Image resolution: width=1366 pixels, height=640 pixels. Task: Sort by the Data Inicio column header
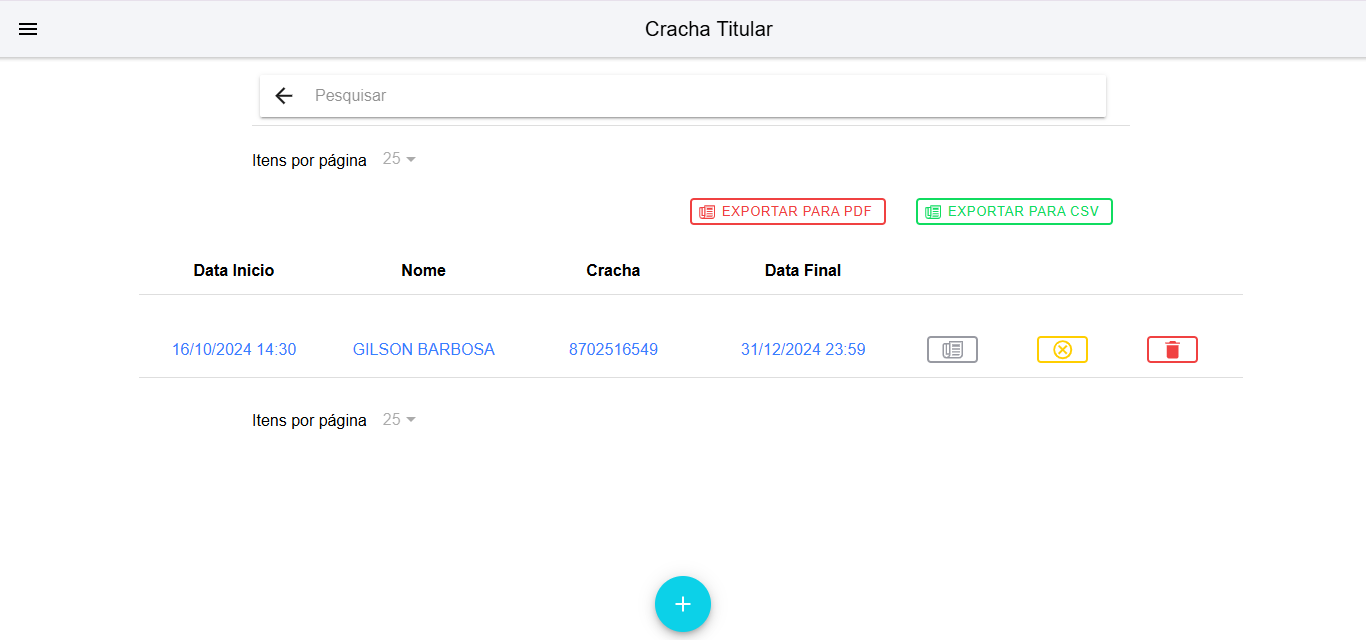(x=233, y=270)
